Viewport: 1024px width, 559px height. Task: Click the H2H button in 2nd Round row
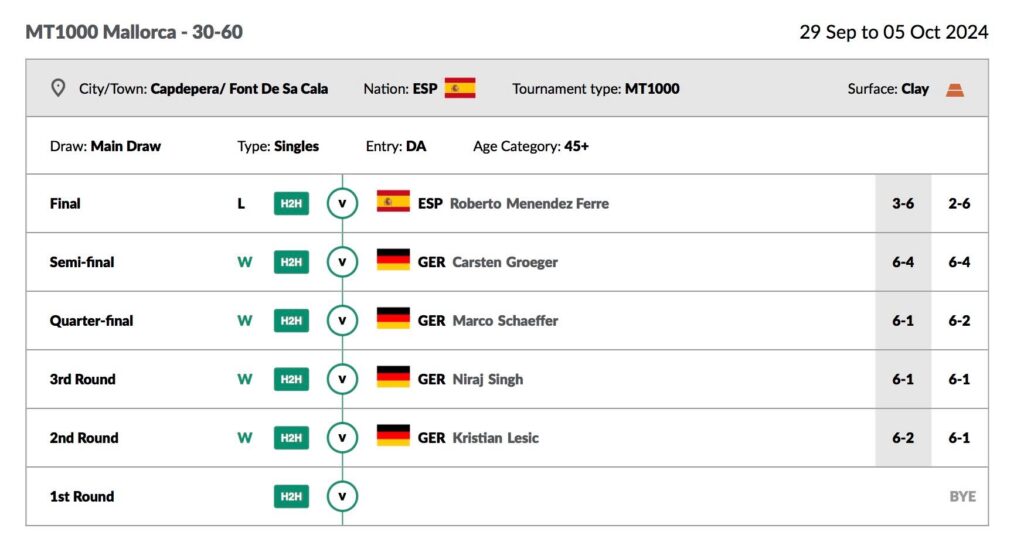[x=291, y=438]
